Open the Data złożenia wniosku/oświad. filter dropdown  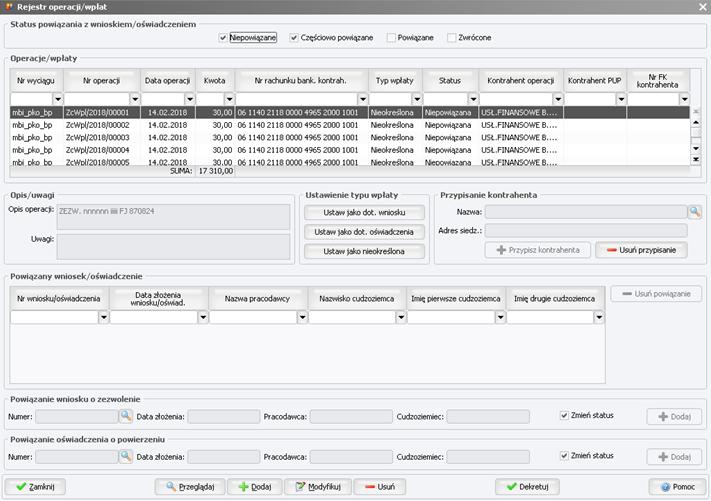pyautogui.click(x=203, y=317)
